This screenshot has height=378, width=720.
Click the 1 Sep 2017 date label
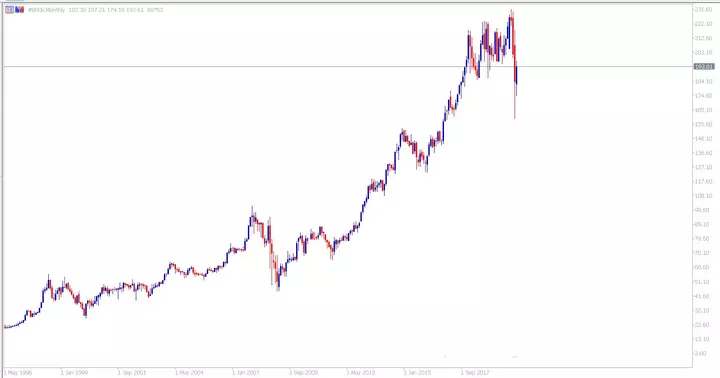coord(475,372)
